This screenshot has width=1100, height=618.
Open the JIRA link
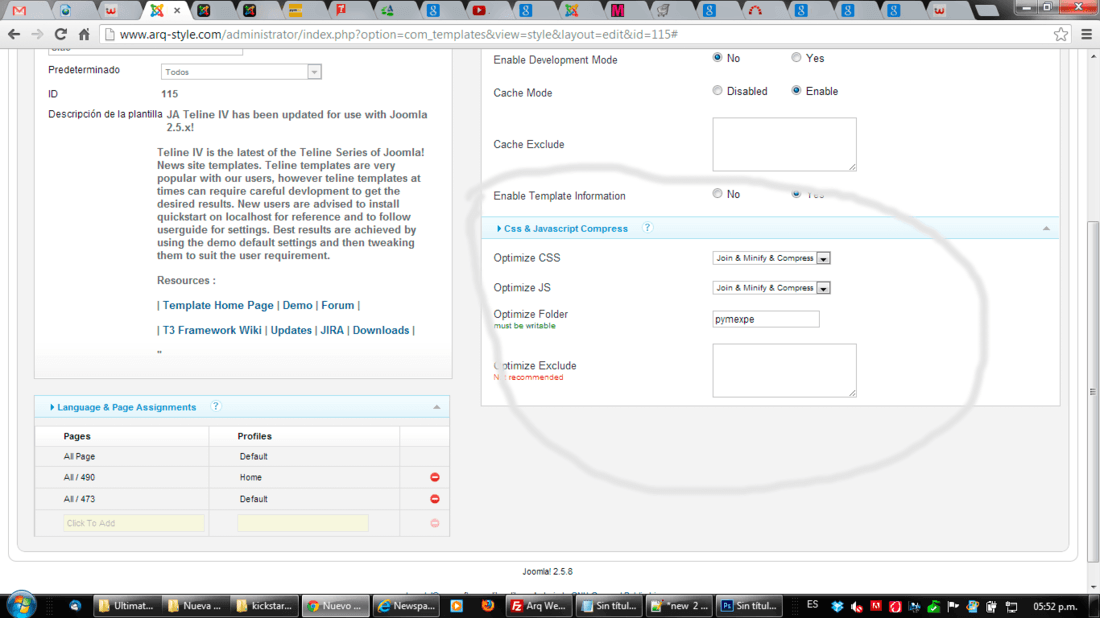click(x=332, y=330)
